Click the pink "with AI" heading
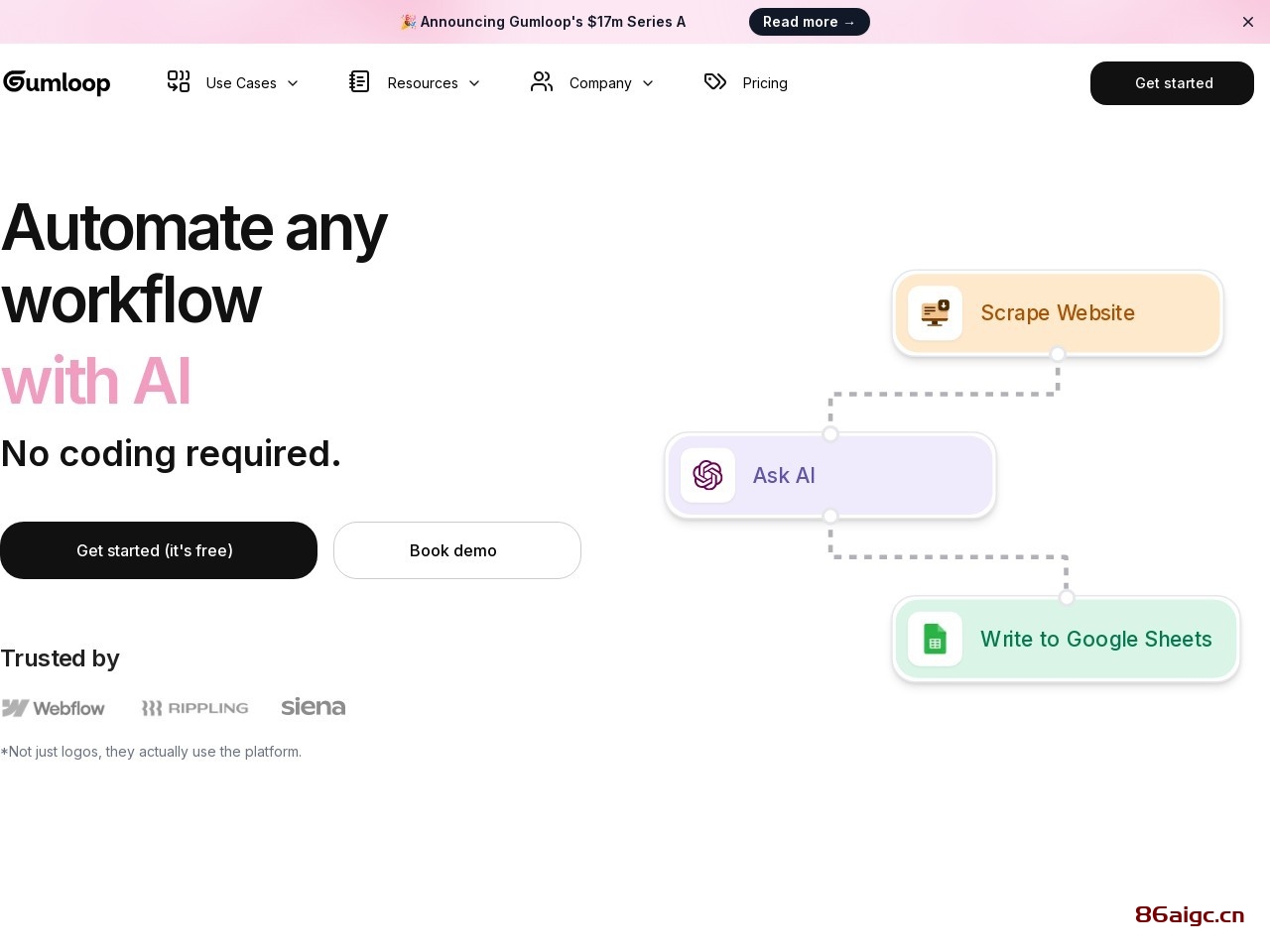Screen dimensions: 1270x952 (x=95, y=381)
